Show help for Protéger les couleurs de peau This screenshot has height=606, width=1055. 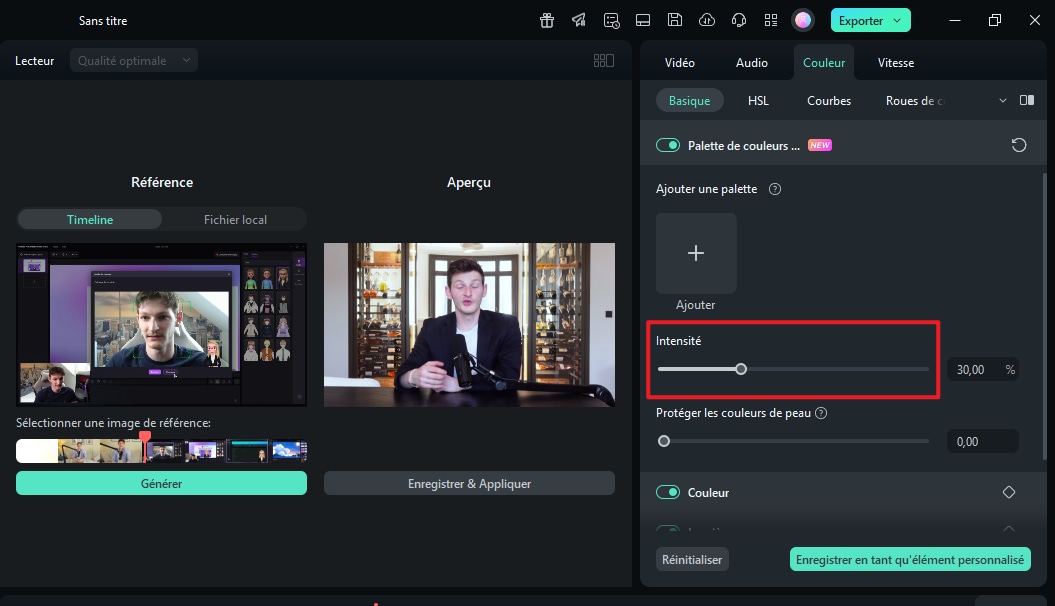coord(821,413)
